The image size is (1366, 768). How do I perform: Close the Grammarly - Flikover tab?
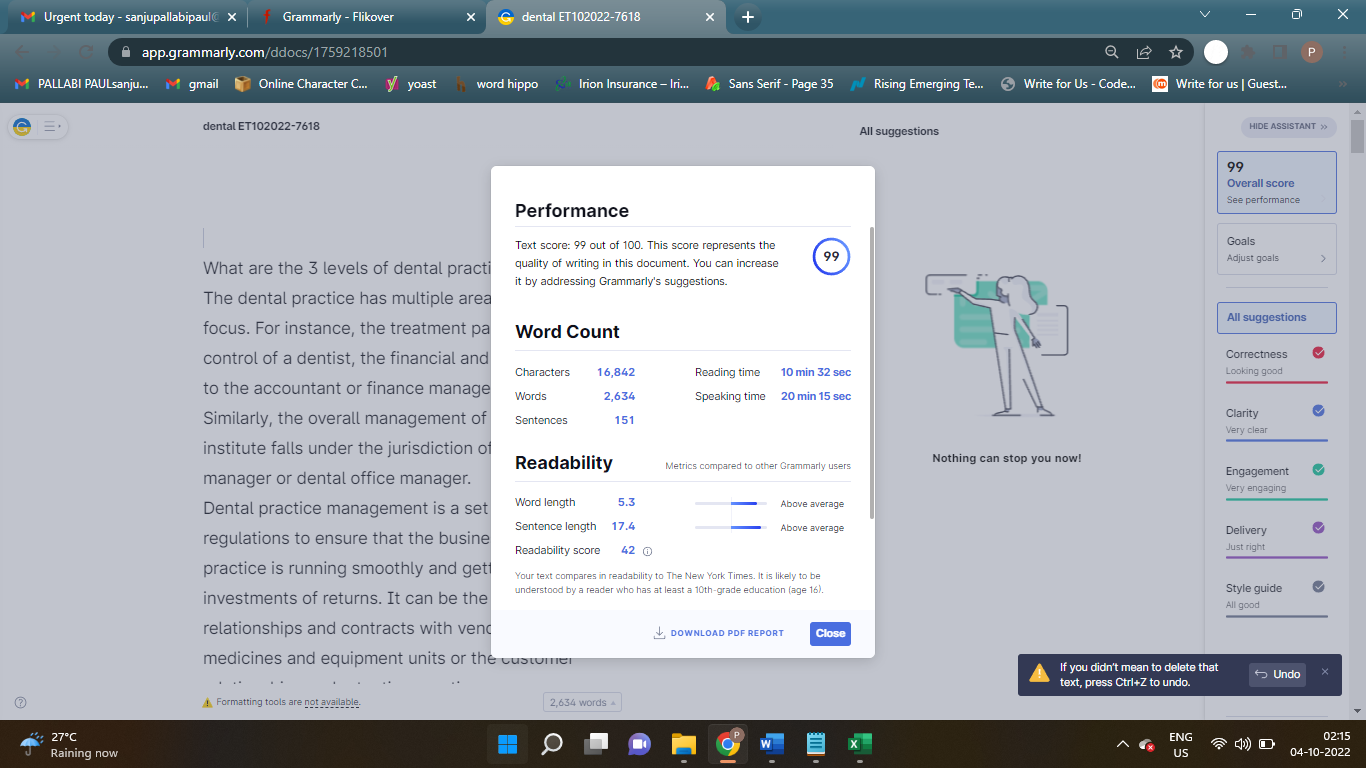coord(470,17)
